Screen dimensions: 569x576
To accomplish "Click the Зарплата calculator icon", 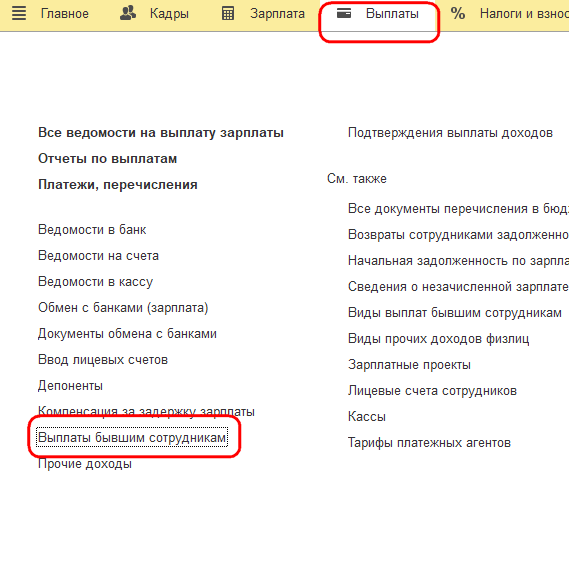I will [x=228, y=14].
